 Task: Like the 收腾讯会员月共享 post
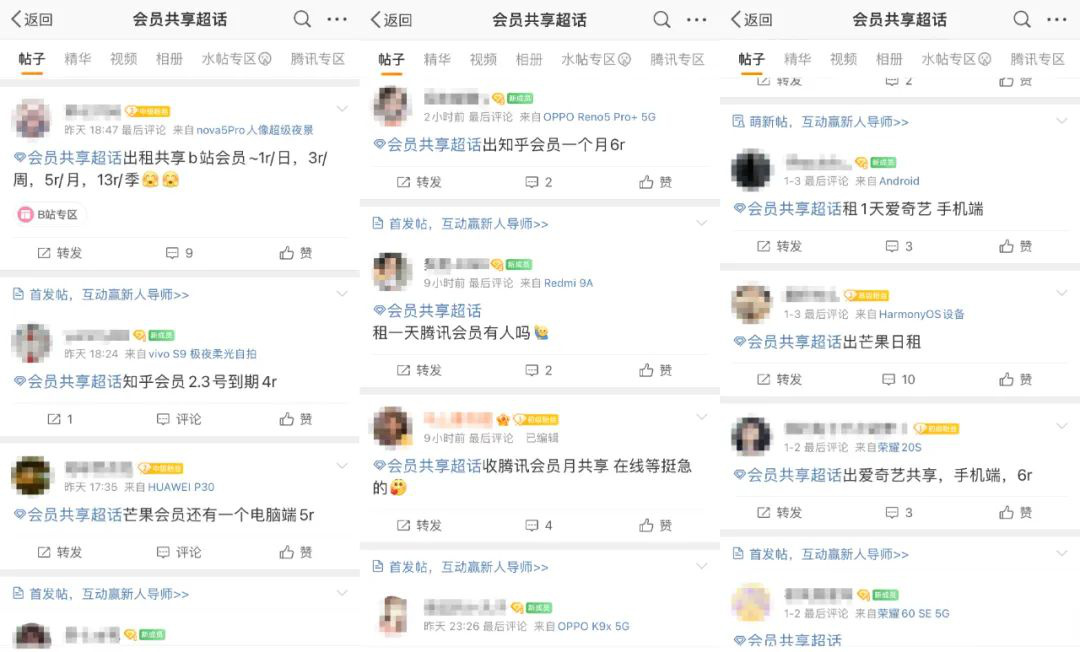656,525
